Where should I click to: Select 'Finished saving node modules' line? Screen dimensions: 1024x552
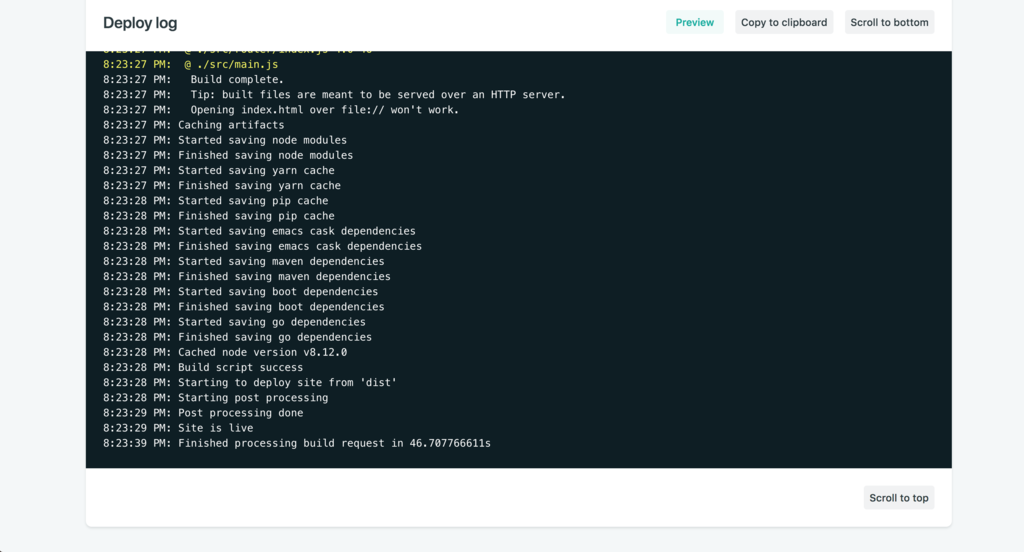pyautogui.click(x=228, y=155)
